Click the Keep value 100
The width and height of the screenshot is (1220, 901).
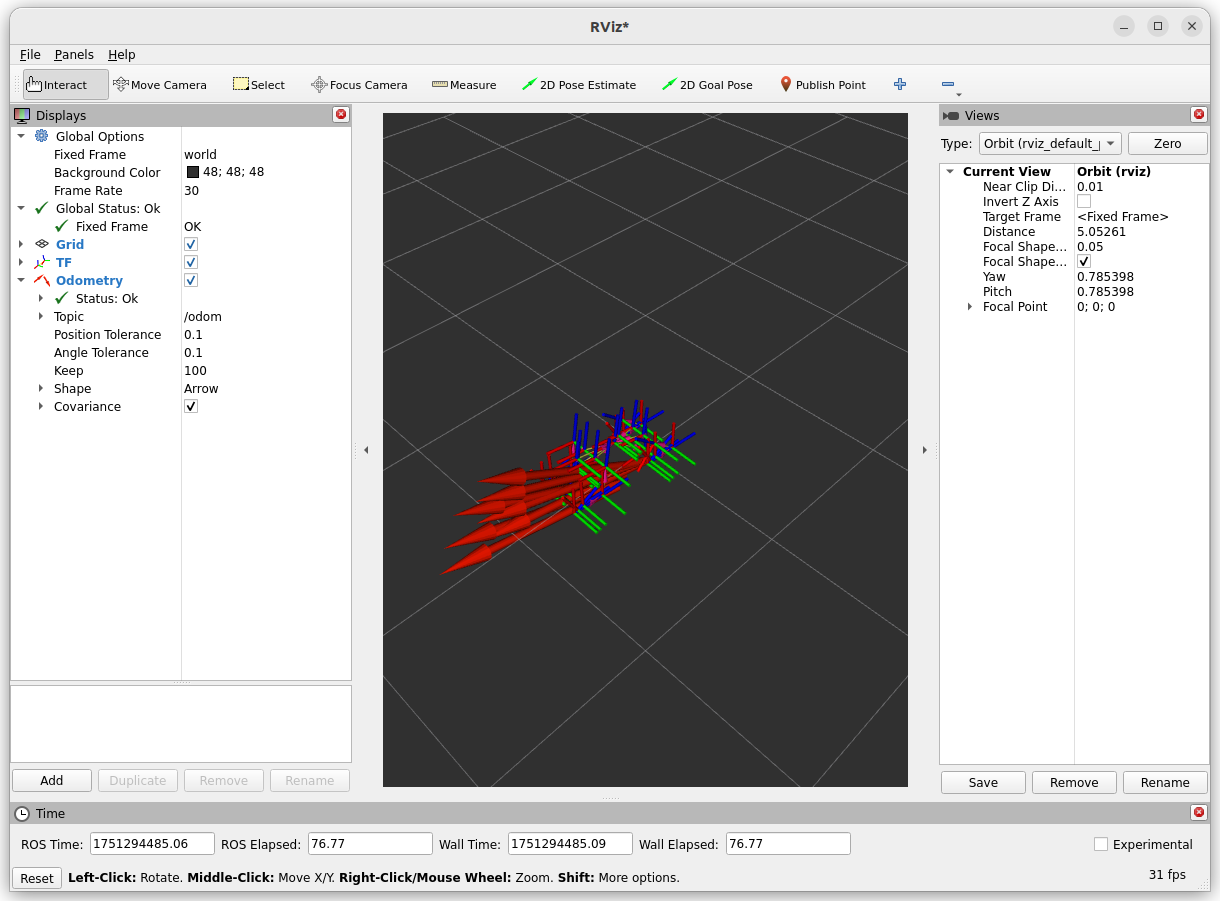pos(195,370)
